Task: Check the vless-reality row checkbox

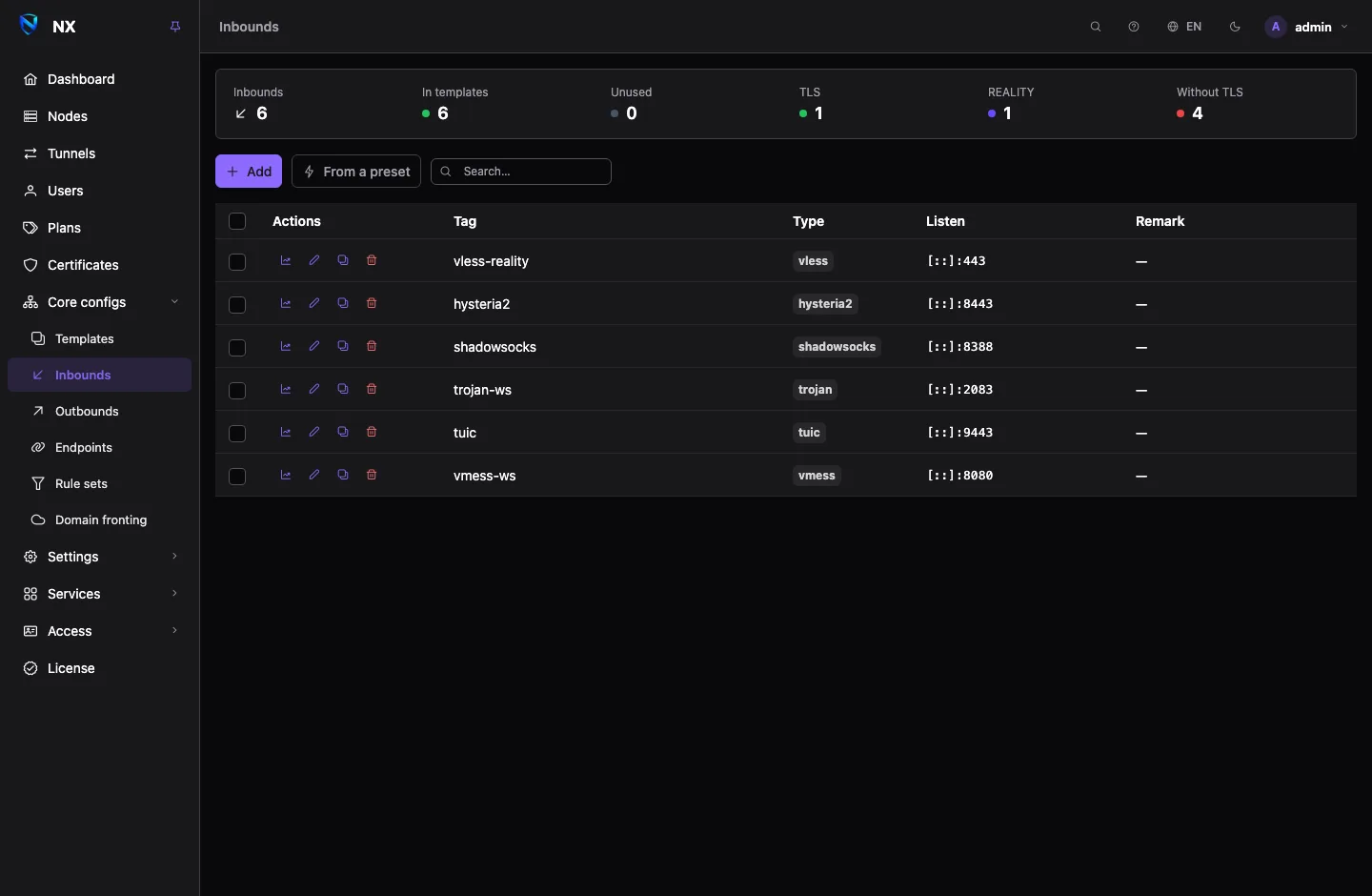Action: [237, 261]
